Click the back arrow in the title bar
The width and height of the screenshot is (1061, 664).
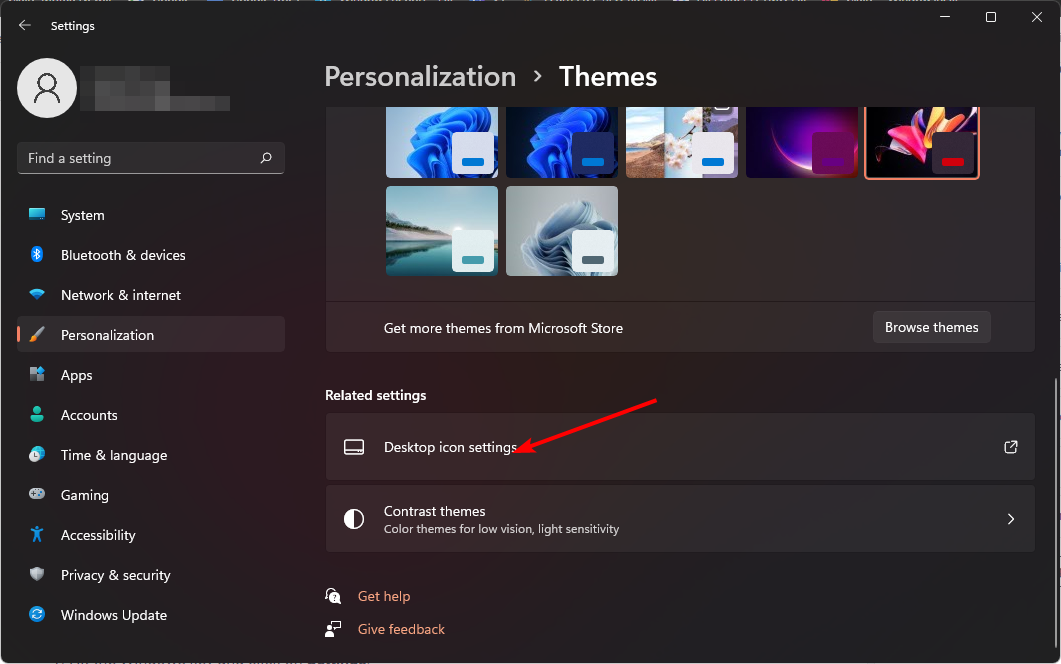24,25
